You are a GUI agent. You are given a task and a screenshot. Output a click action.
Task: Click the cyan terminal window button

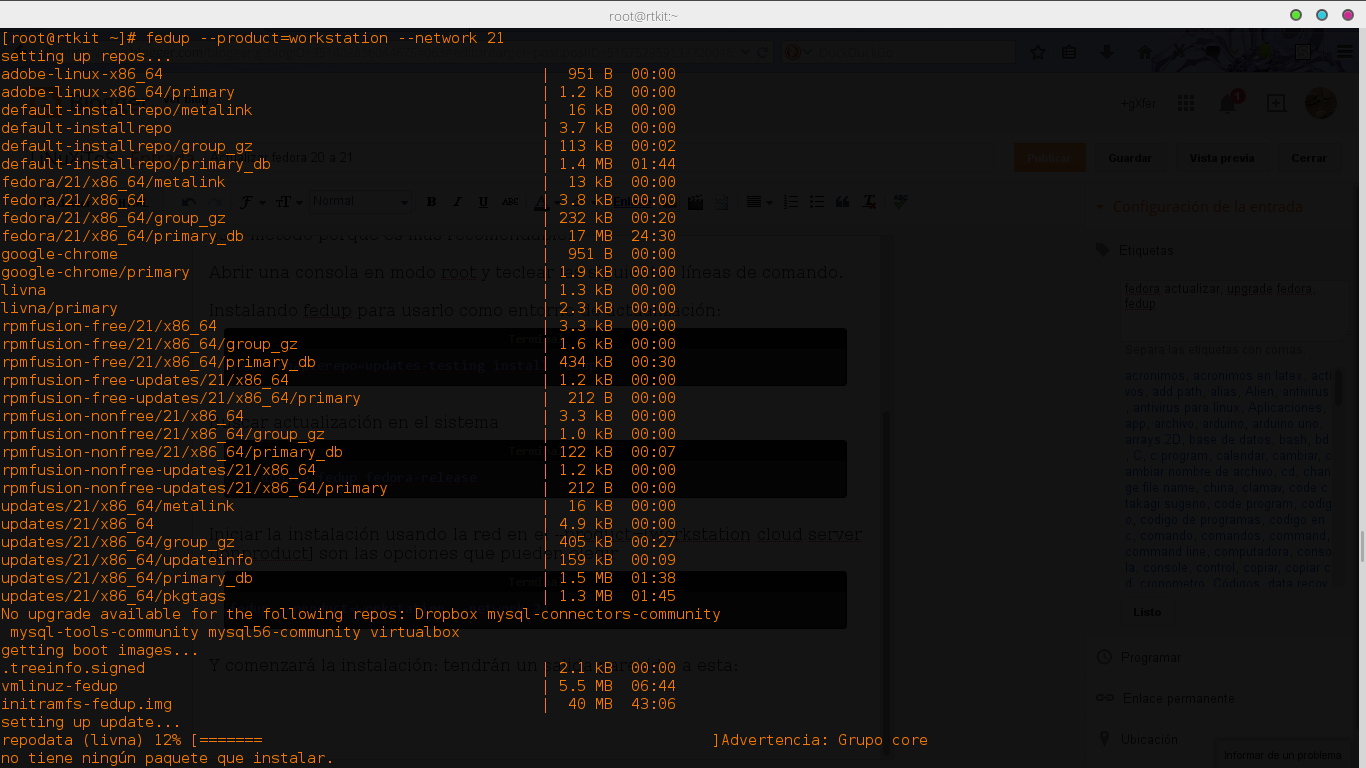(1322, 15)
